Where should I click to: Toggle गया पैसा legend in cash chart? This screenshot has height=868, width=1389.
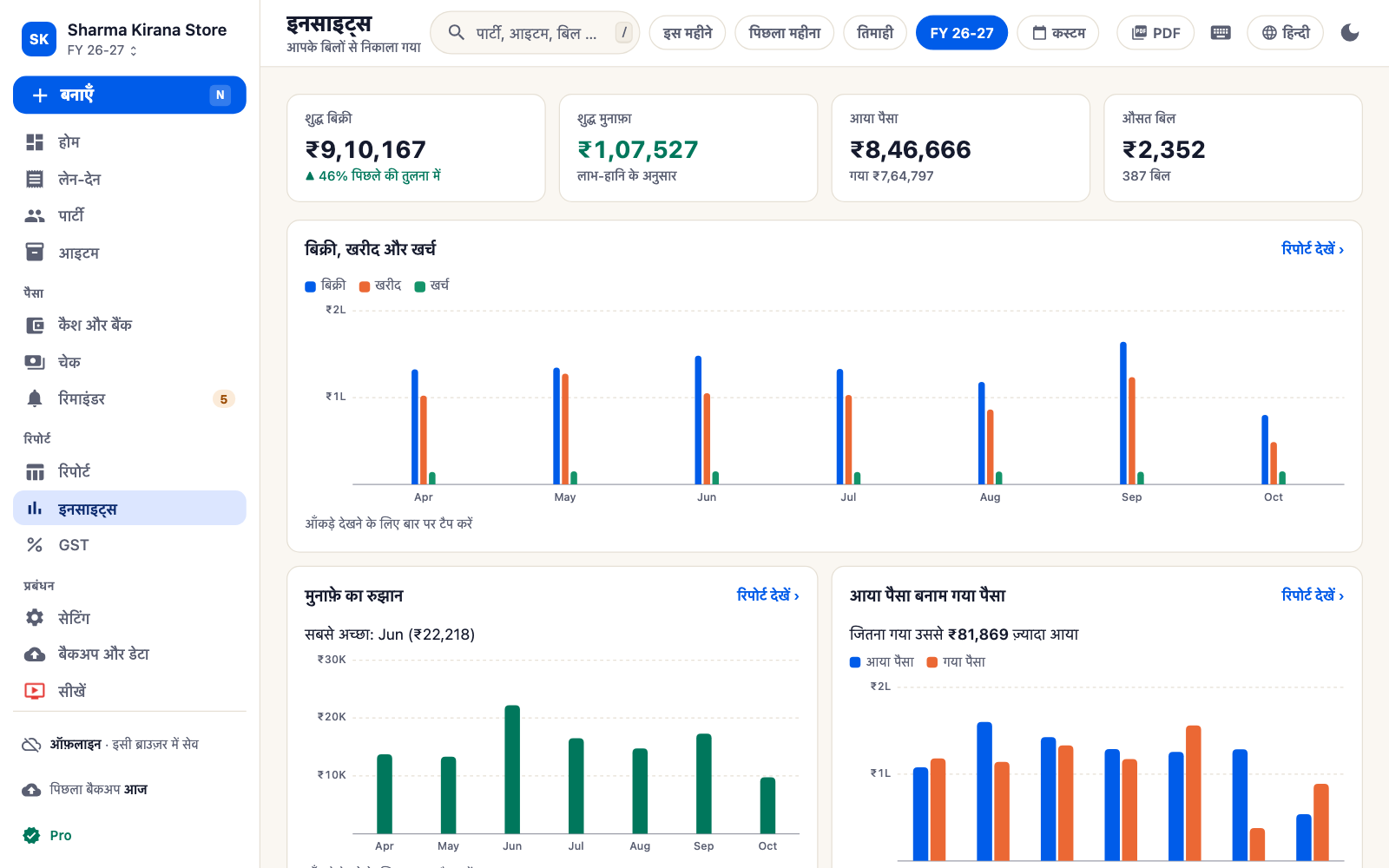(x=956, y=662)
